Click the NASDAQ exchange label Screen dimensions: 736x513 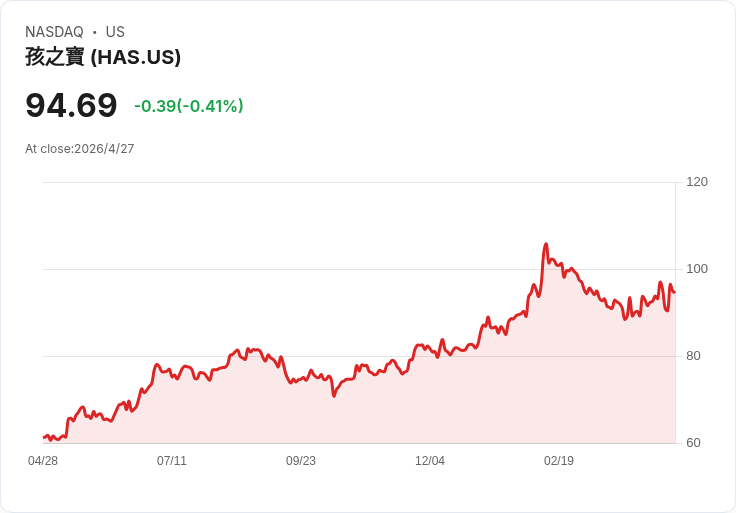(x=54, y=32)
